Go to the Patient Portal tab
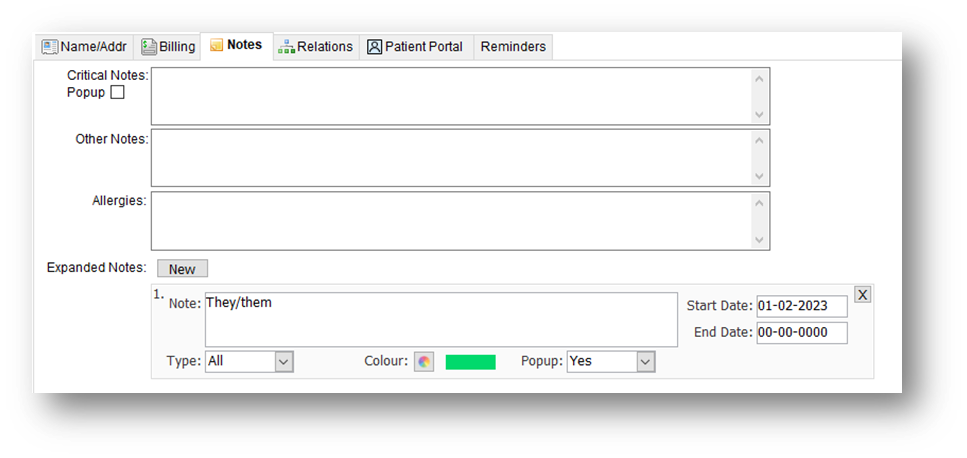This screenshot has width=967, height=458. [416, 47]
